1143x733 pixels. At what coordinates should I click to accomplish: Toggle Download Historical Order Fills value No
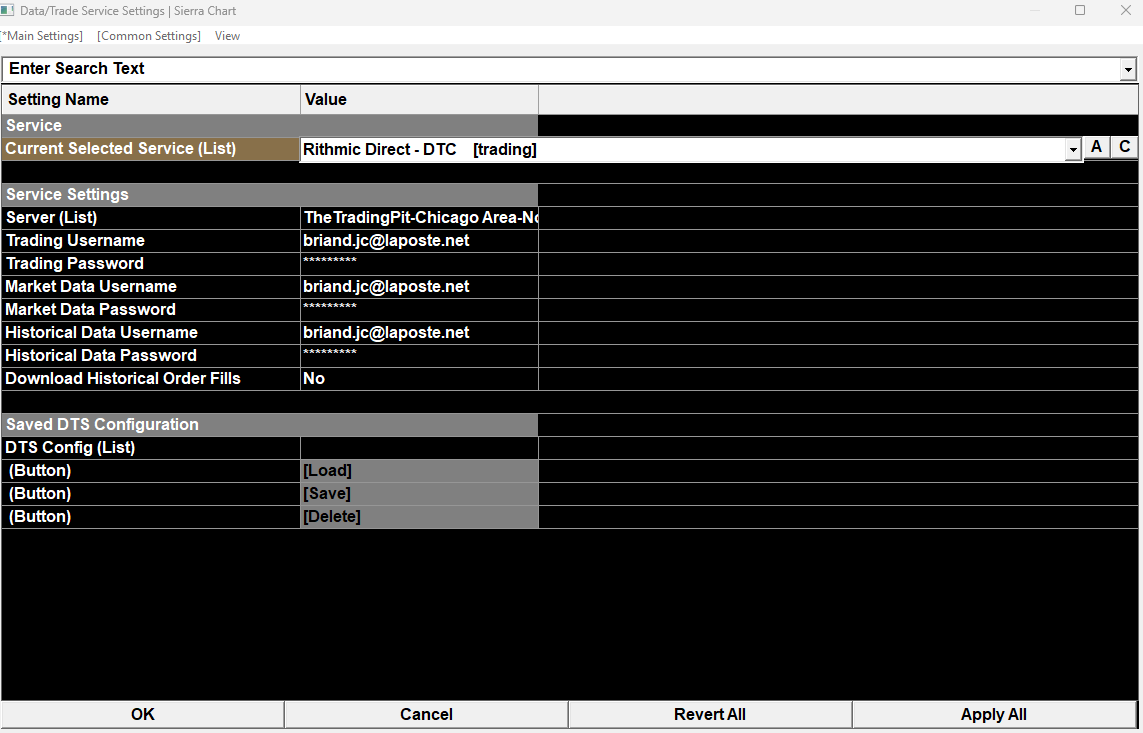419,378
